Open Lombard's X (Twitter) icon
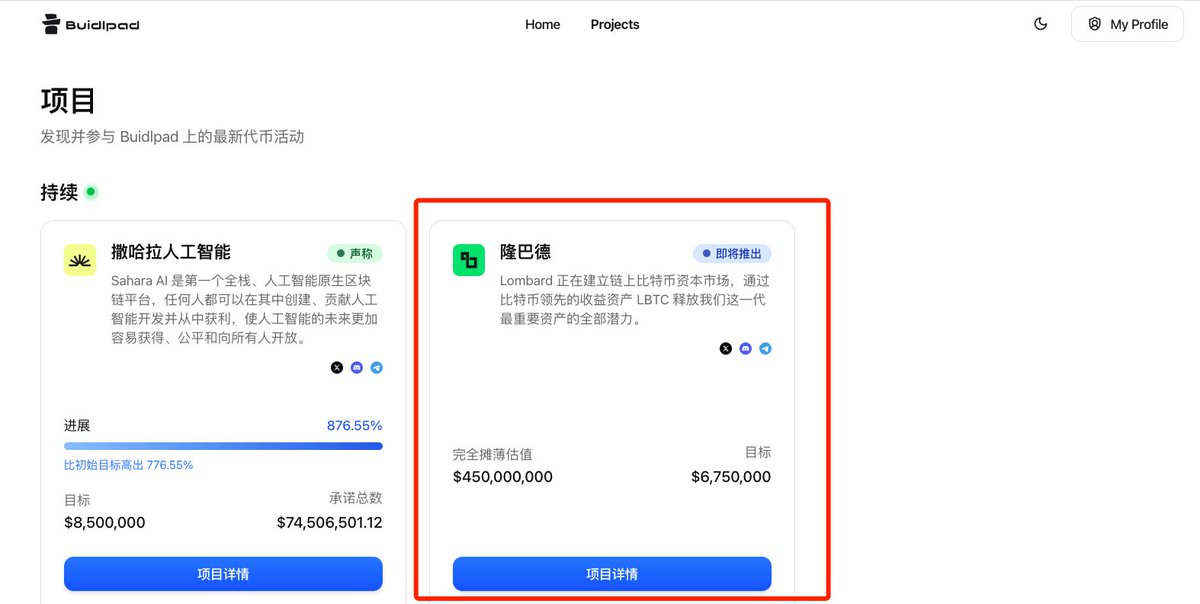Image resolution: width=1200 pixels, height=604 pixels. (x=725, y=348)
